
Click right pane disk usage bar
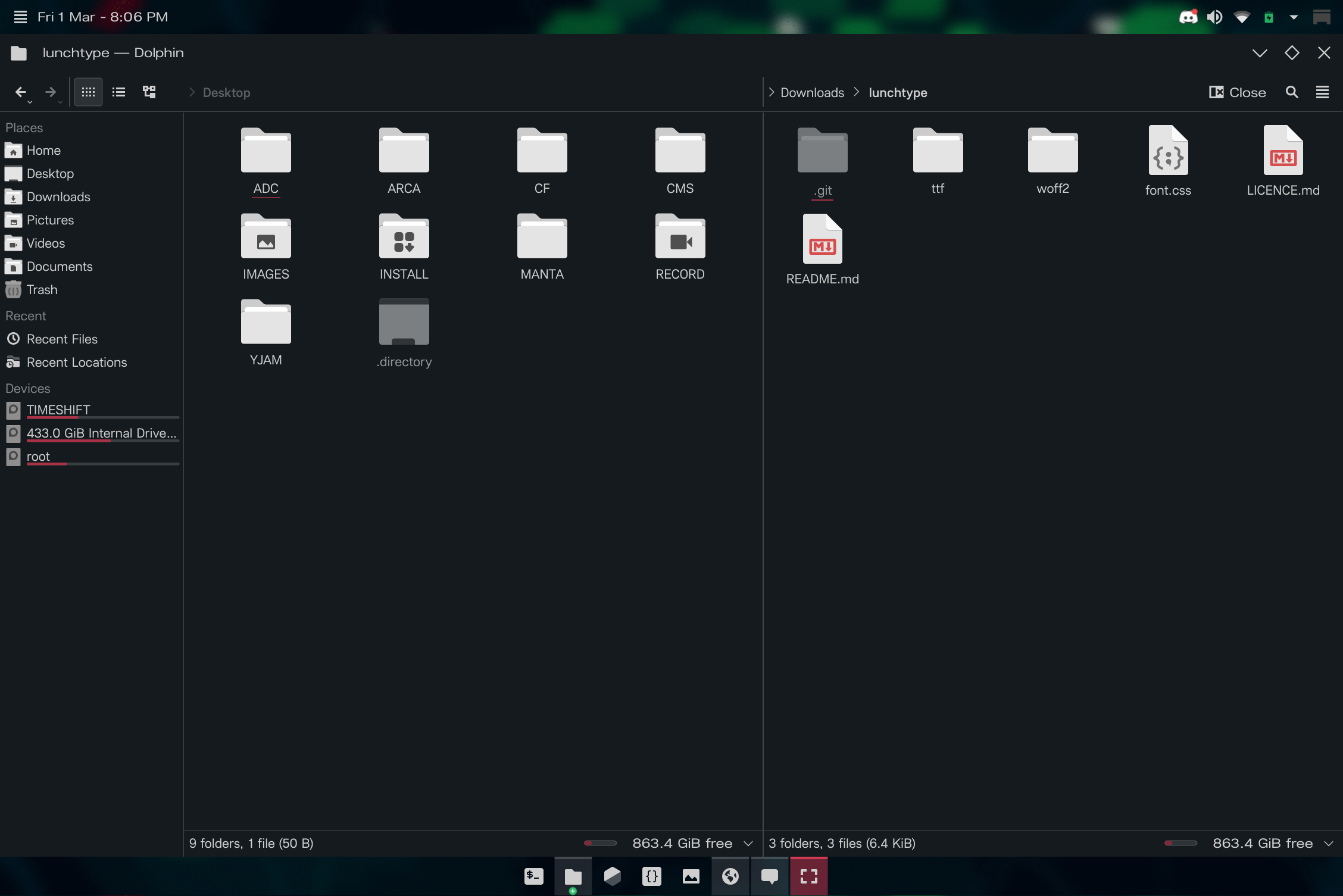1180,843
